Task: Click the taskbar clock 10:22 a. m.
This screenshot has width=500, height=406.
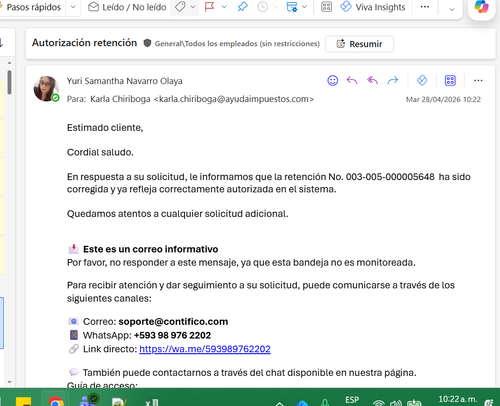Action: click(458, 399)
